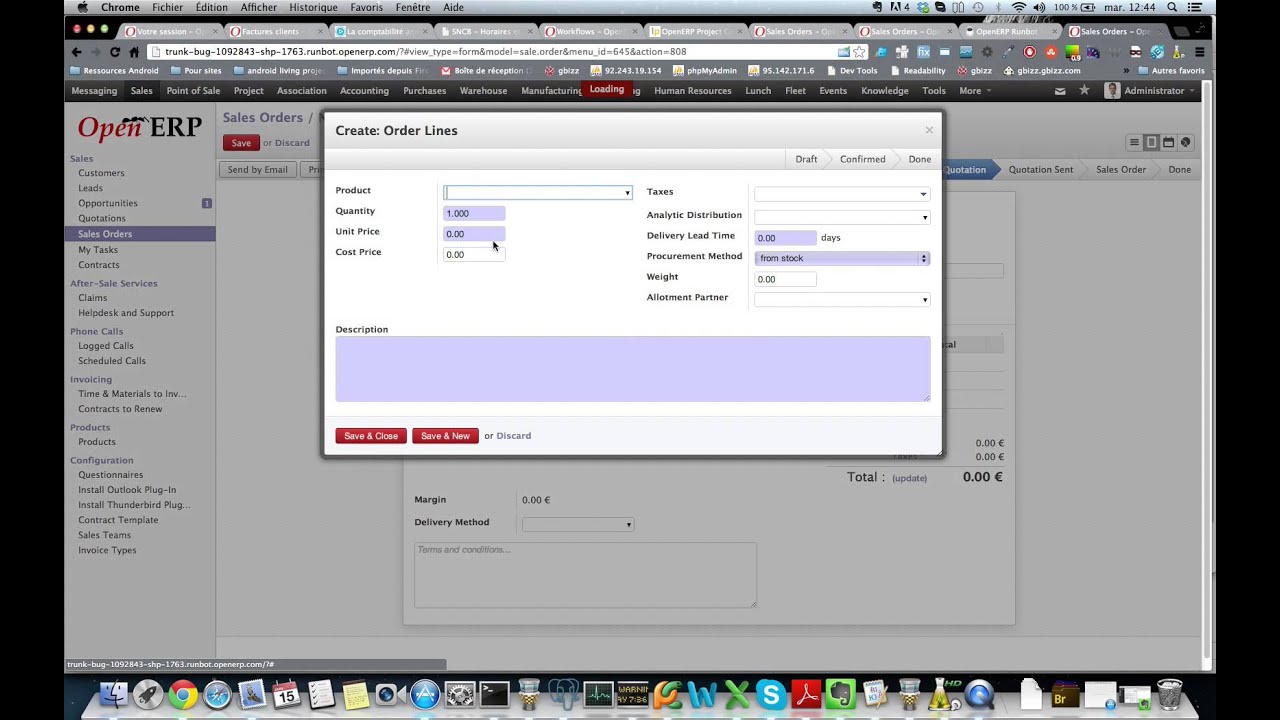Open the Accounting menu
Viewport: 1280px width, 720px height.
364,91
